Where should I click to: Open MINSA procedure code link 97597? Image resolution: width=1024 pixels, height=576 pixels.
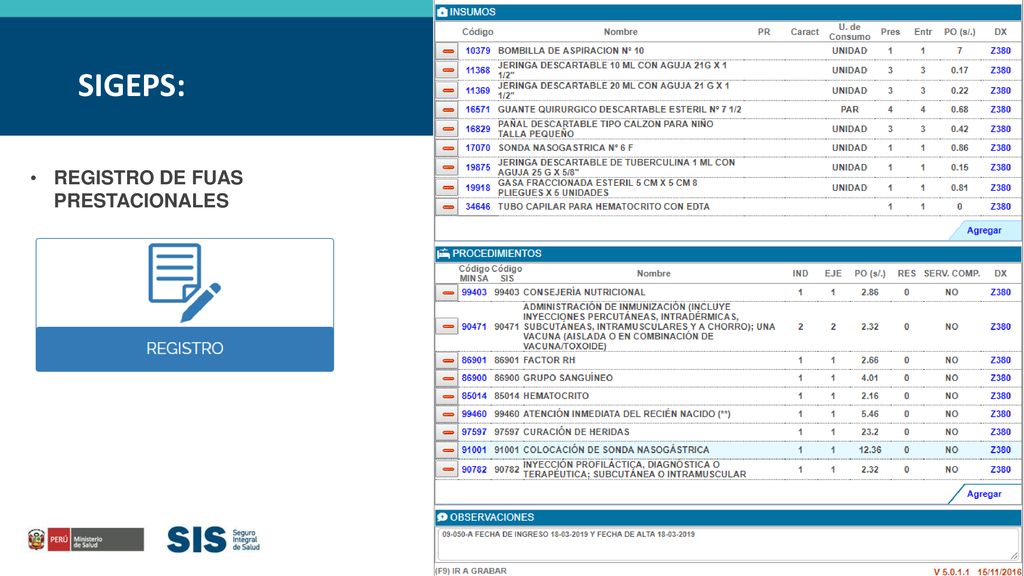[474, 432]
